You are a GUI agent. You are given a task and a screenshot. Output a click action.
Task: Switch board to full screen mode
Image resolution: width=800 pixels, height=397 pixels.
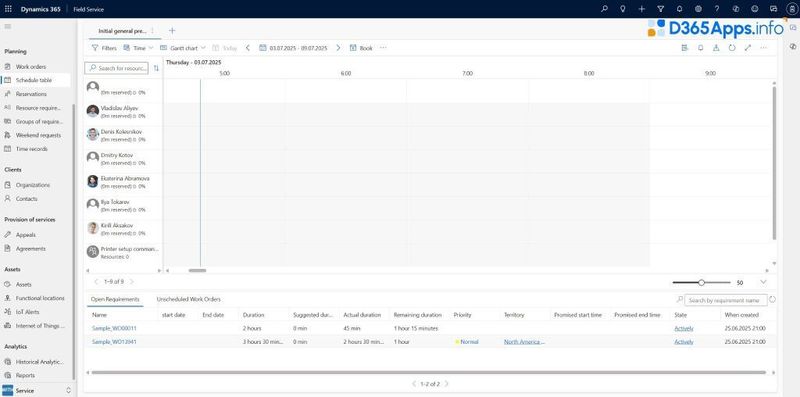(x=747, y=47)
